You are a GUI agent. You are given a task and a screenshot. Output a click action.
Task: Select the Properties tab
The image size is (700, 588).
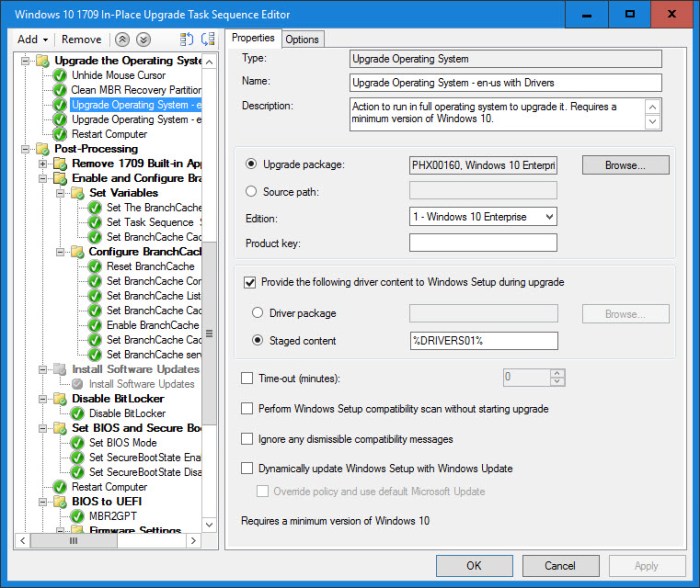pos(252,38)
